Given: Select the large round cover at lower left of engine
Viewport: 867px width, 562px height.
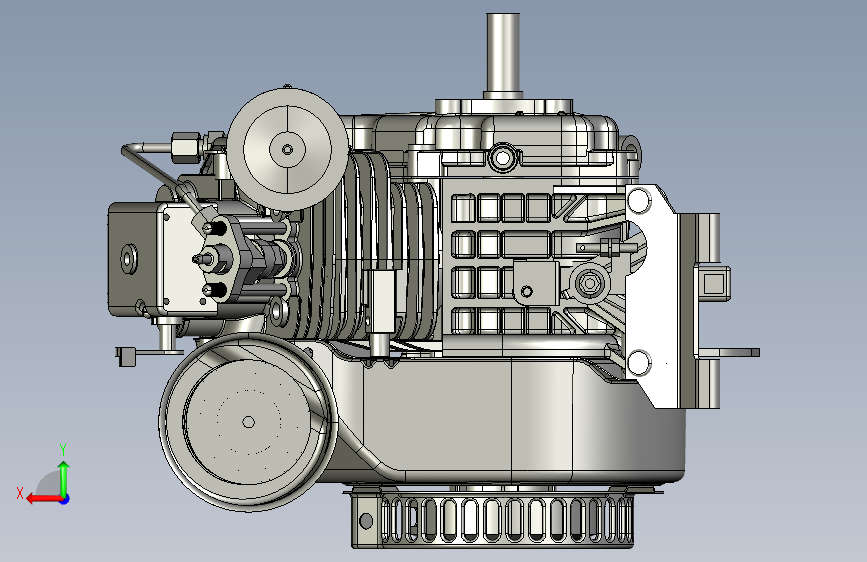Looking at the screenshot, I should 248,422.
